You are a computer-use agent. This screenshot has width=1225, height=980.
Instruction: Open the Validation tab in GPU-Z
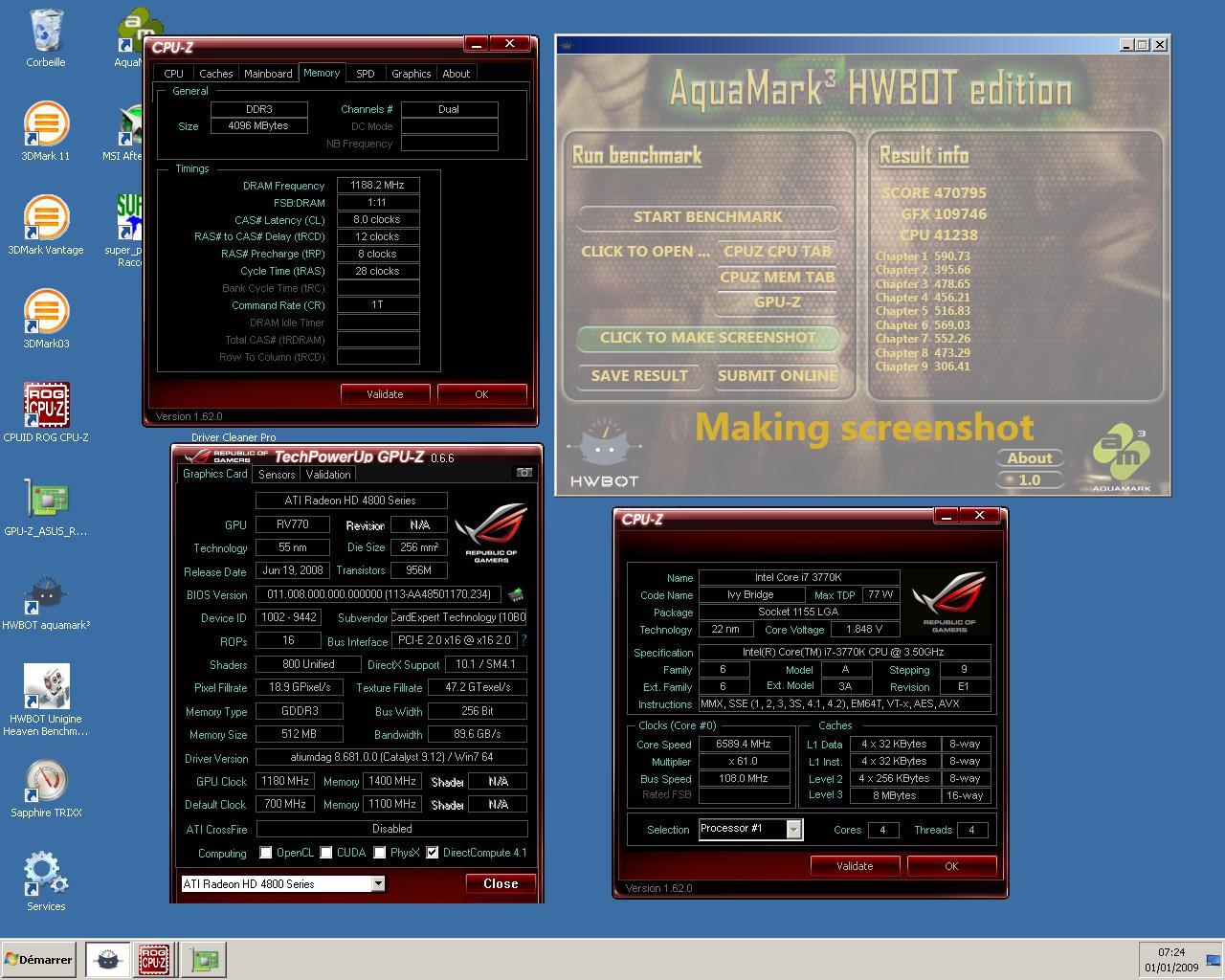click(328, 475)
